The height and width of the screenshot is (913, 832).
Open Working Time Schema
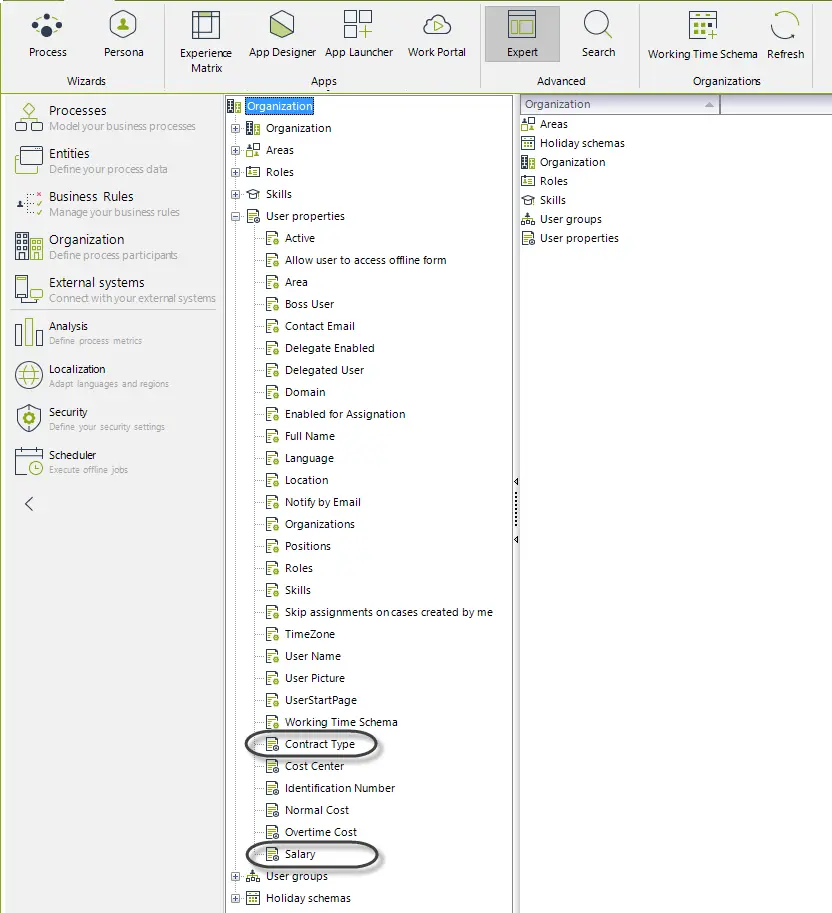point(703,36)
